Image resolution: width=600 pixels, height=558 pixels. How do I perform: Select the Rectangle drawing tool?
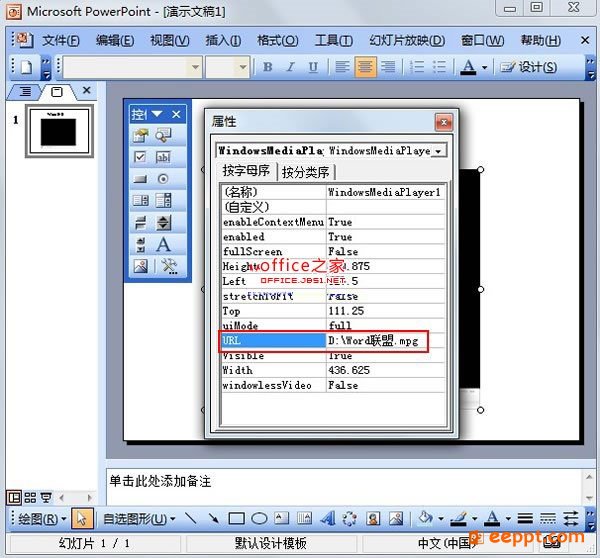(x=236, y=519)
